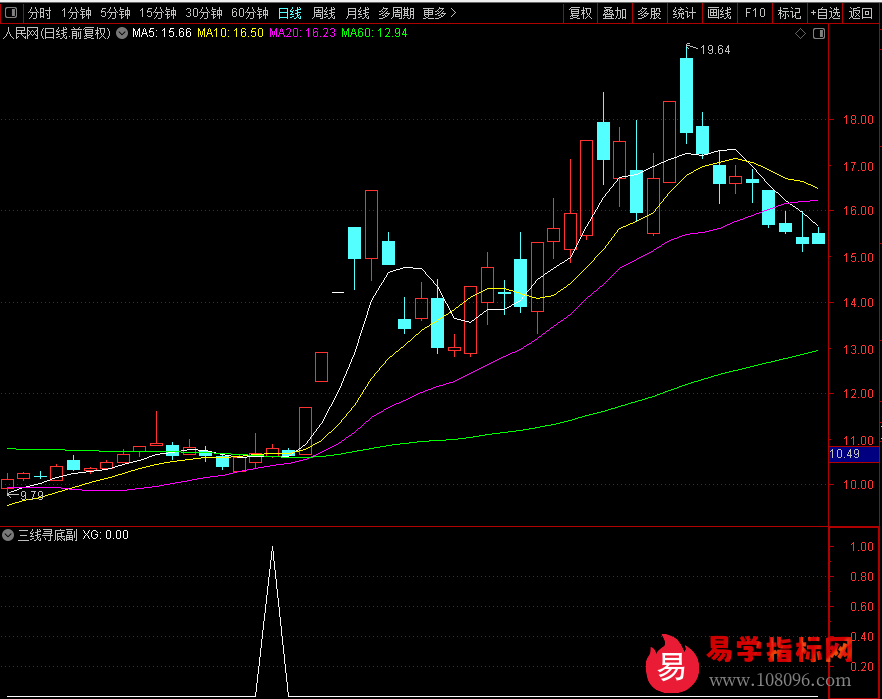The image size is (882, 699).
Task: Click the 叠加 overlay button
Action: (x=614, y=13)
